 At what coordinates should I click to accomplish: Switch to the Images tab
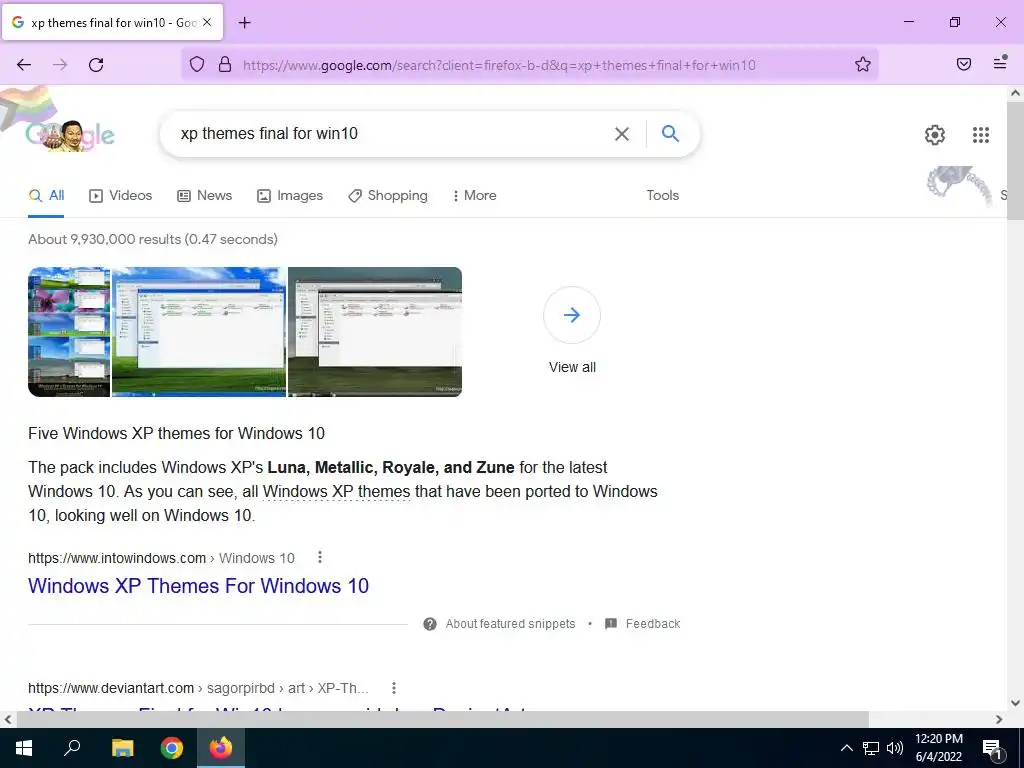point(290,195)
